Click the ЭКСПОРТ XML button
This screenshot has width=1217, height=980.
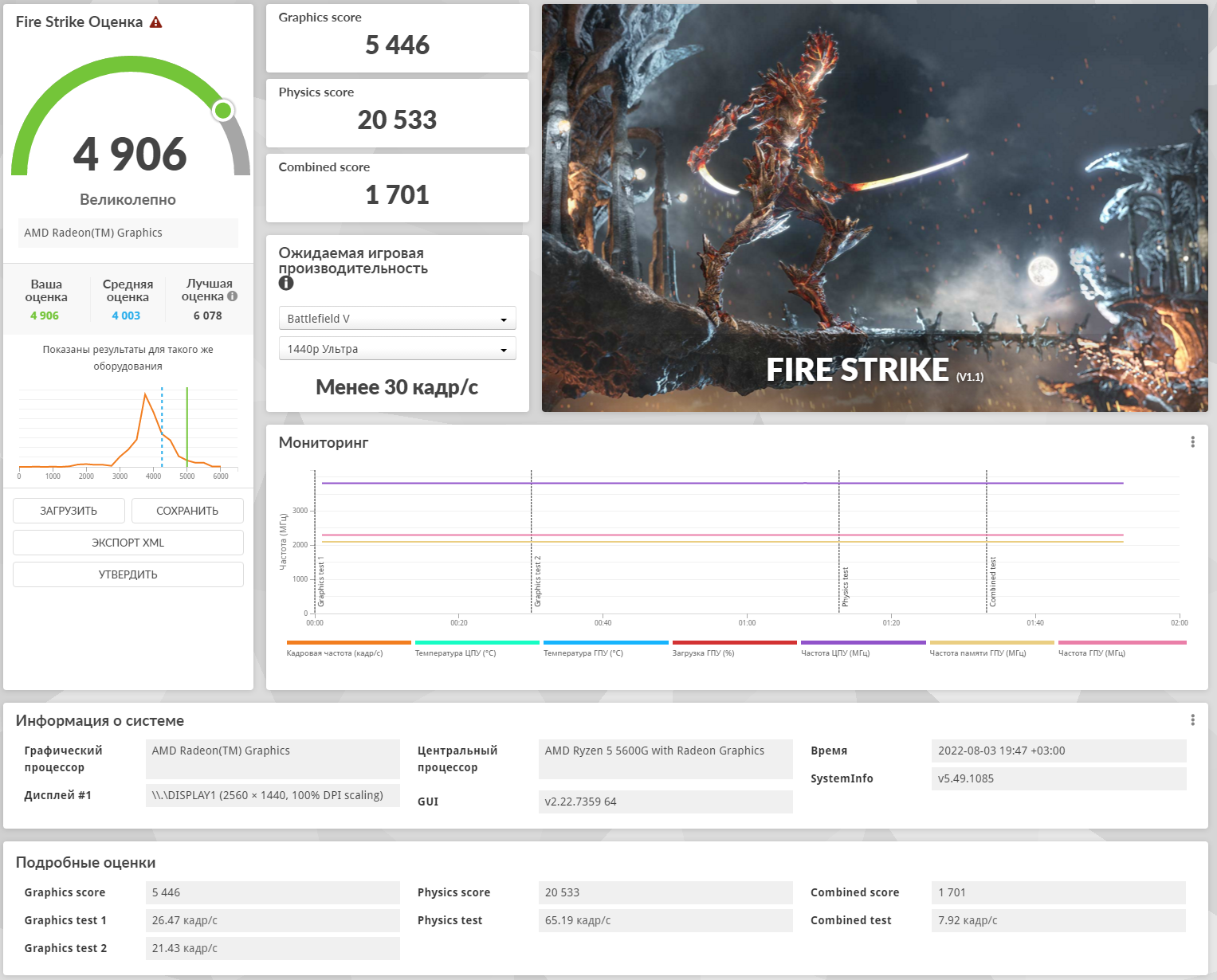tap(128, 543)
